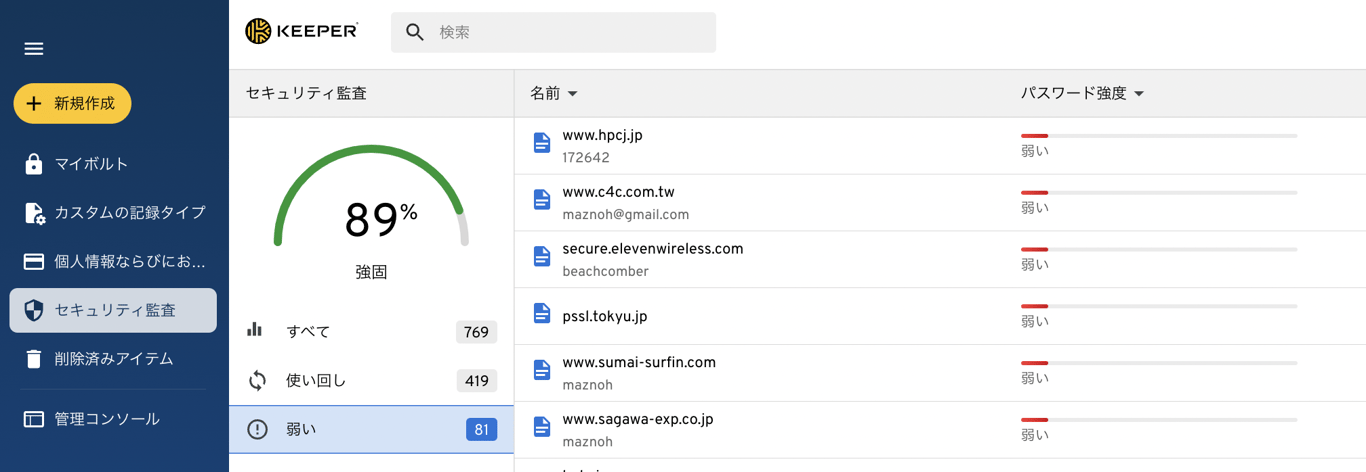
Task: Open the www.hpcj.jp record name
Action: 602,135
